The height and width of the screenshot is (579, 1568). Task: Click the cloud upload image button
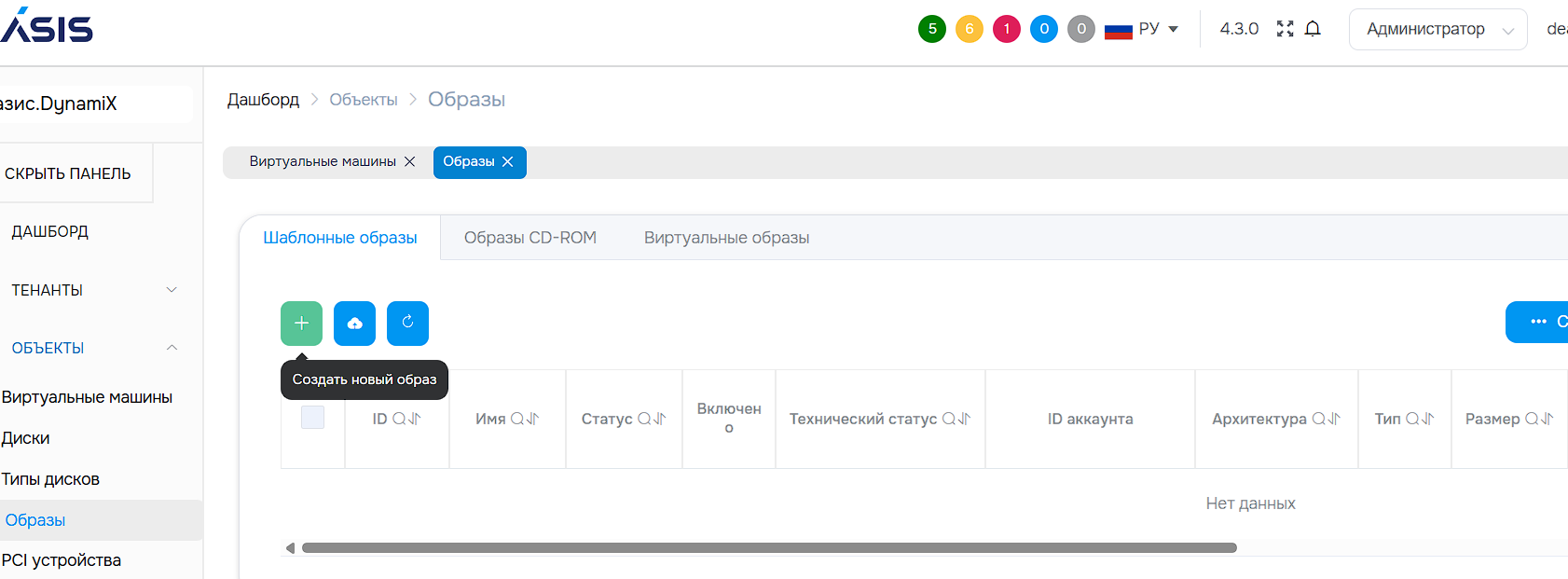[354, 324]
